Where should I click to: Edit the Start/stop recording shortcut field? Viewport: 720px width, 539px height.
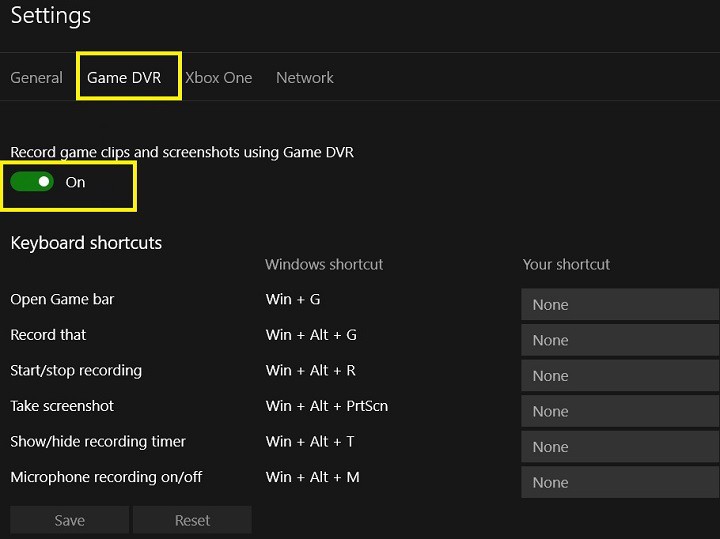point(620,376)
